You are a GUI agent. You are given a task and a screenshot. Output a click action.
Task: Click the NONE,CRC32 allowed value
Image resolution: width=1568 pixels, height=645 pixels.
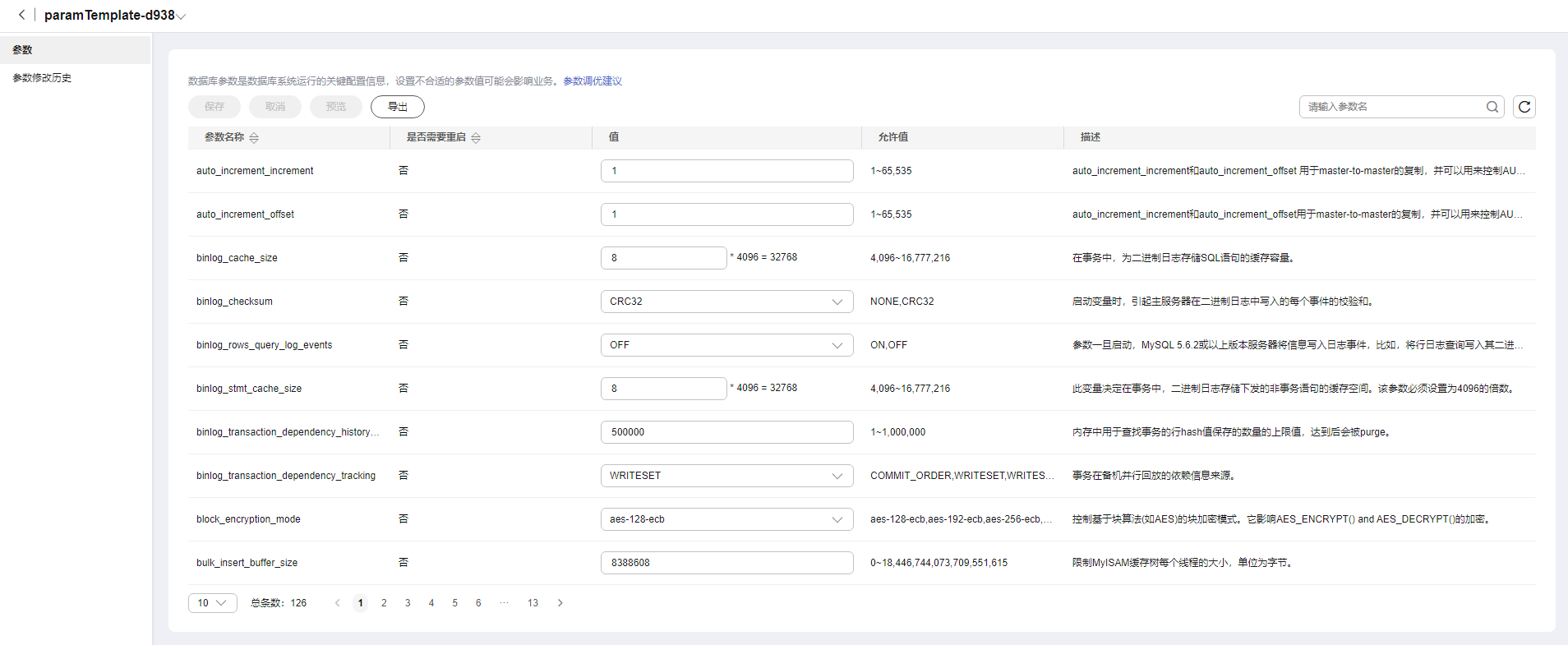coord(902,302)
